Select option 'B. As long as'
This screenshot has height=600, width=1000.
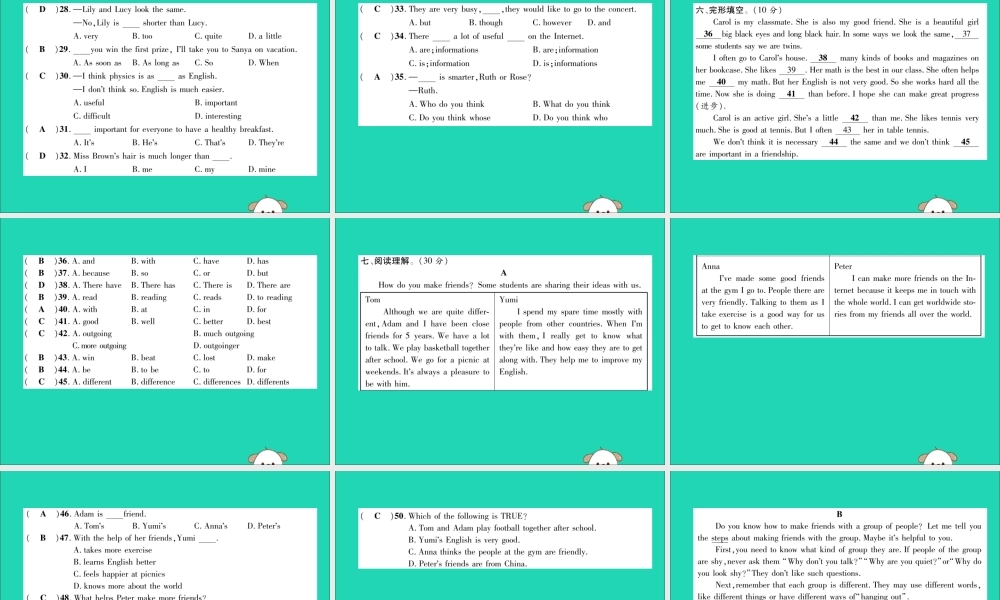point(156,63)
